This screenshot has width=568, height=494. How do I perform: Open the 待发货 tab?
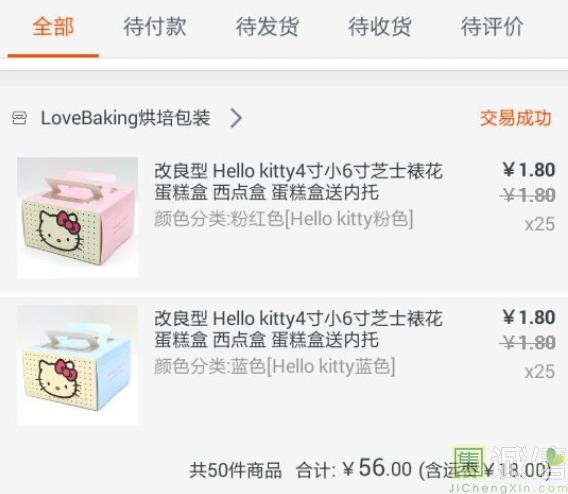(267, 27)
